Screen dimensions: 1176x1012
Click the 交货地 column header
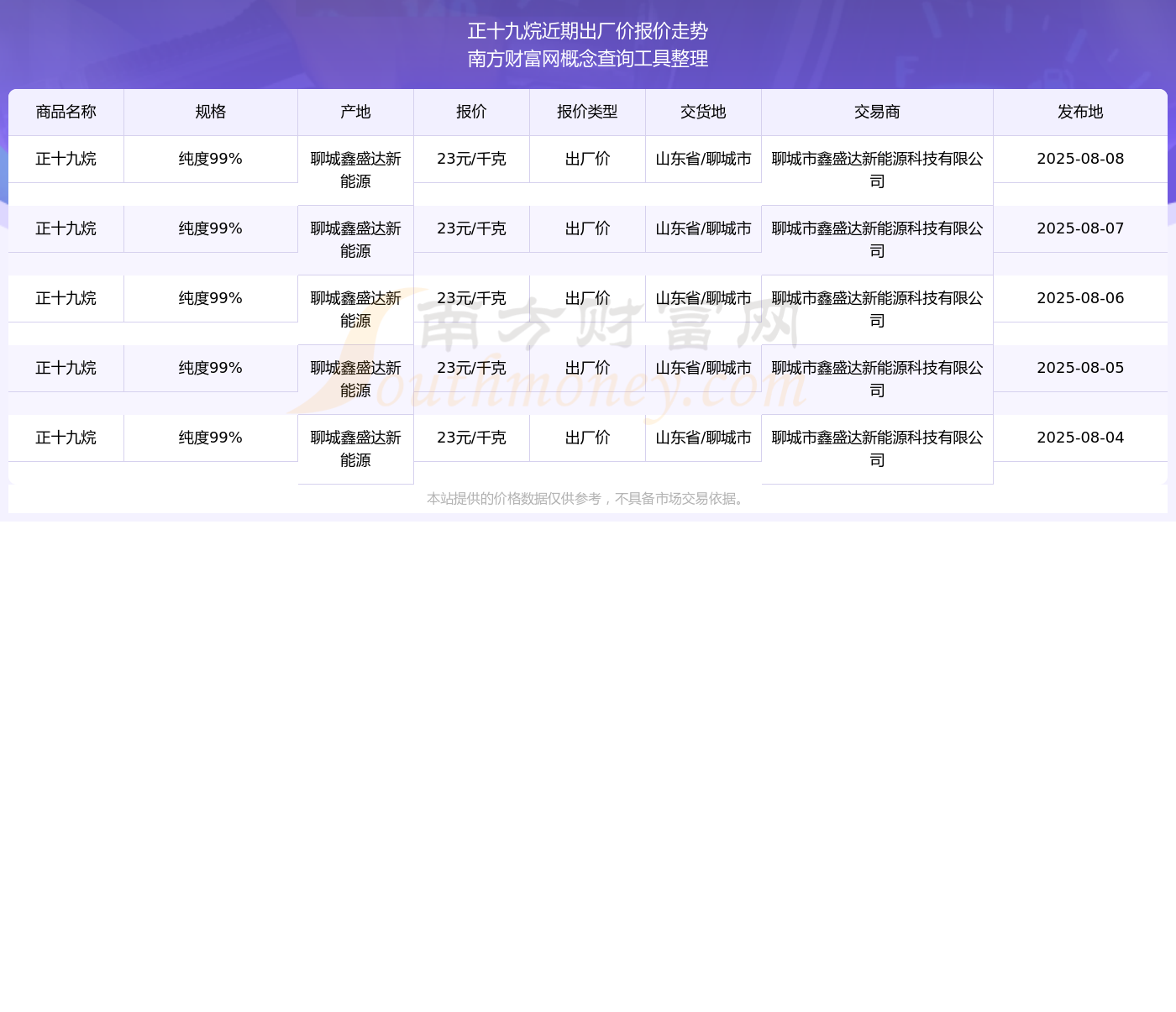[704, 112]
